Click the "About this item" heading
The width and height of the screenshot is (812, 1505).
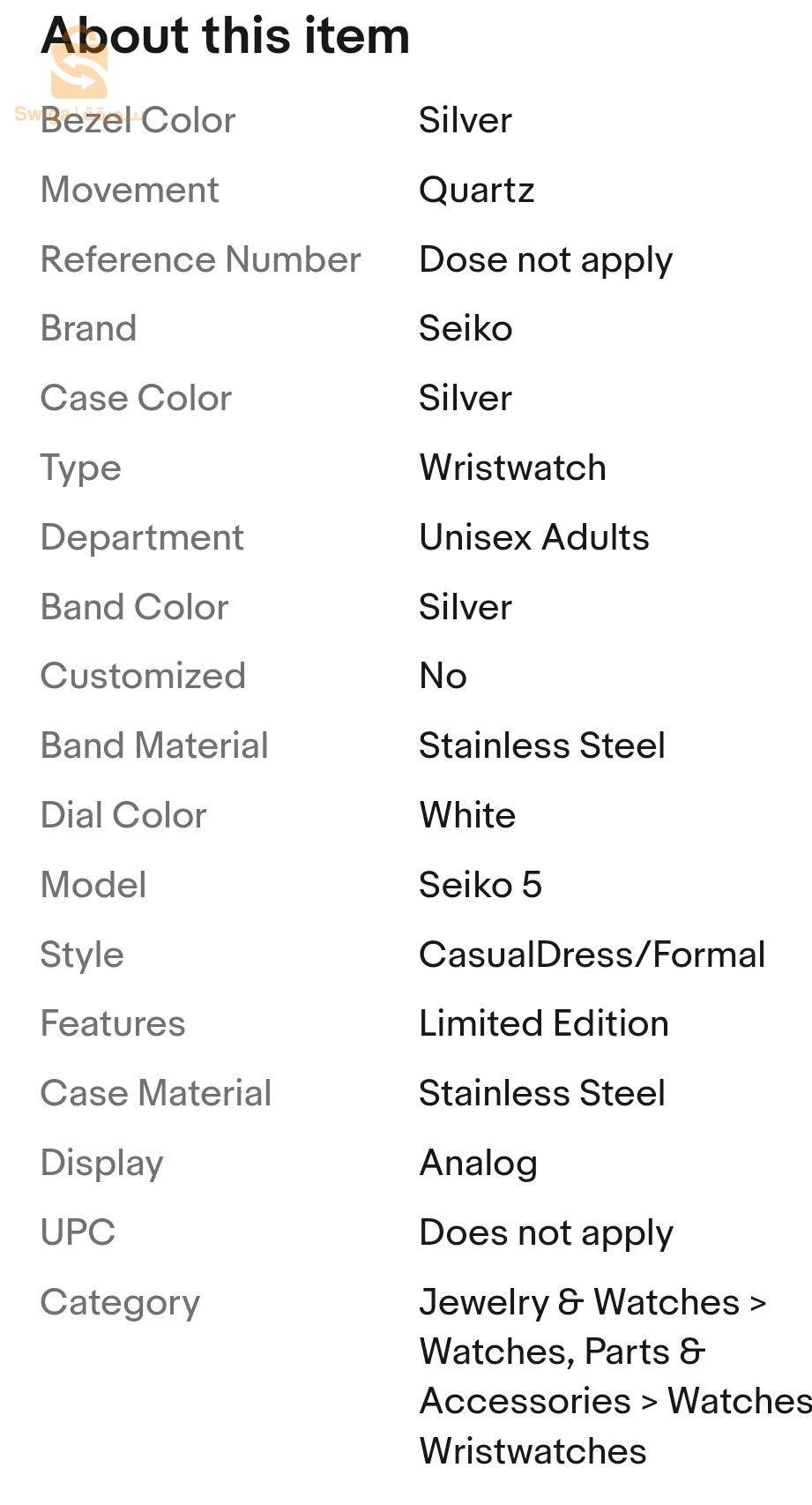click(226, 36)
